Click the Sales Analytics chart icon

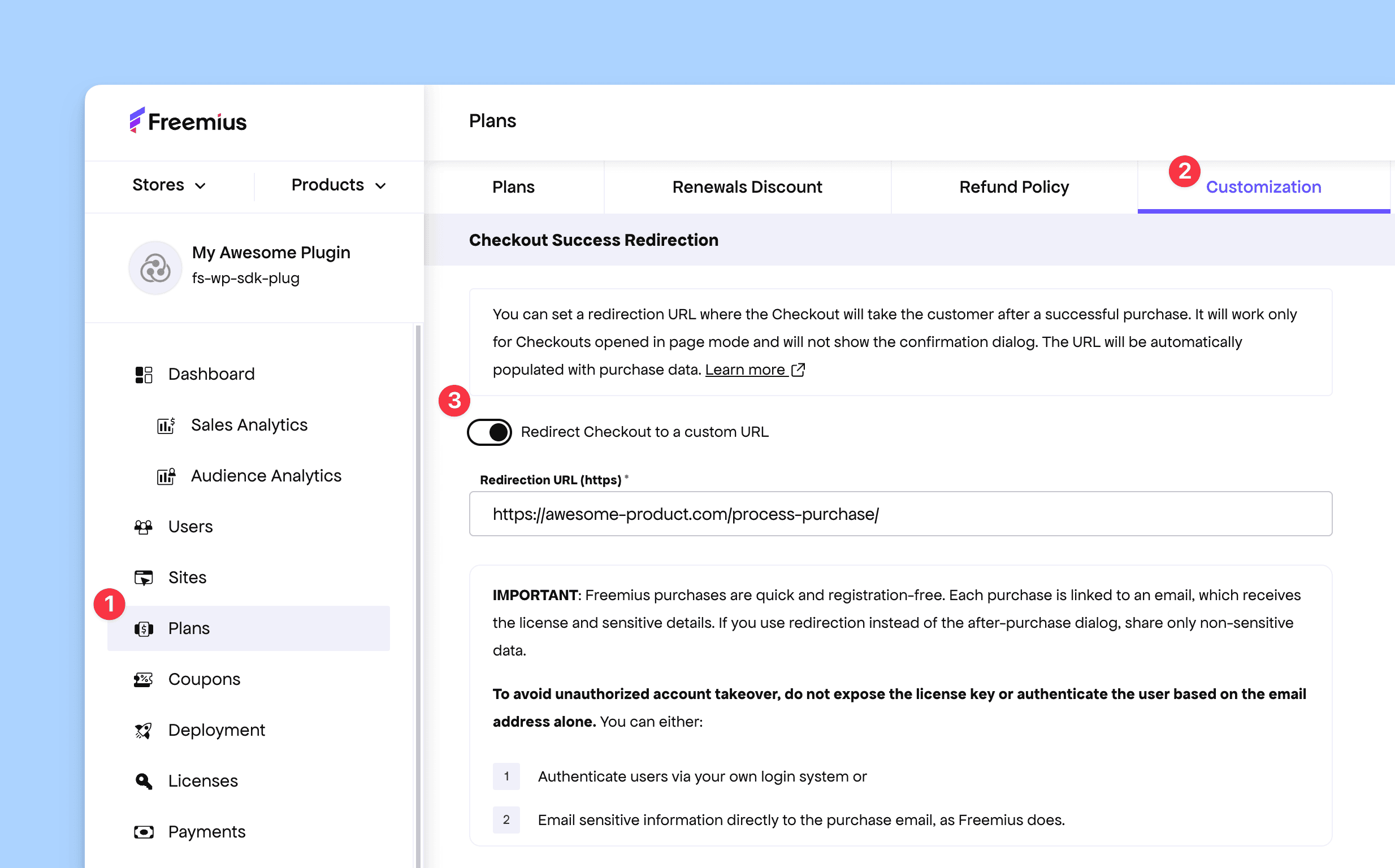[166, 426]
